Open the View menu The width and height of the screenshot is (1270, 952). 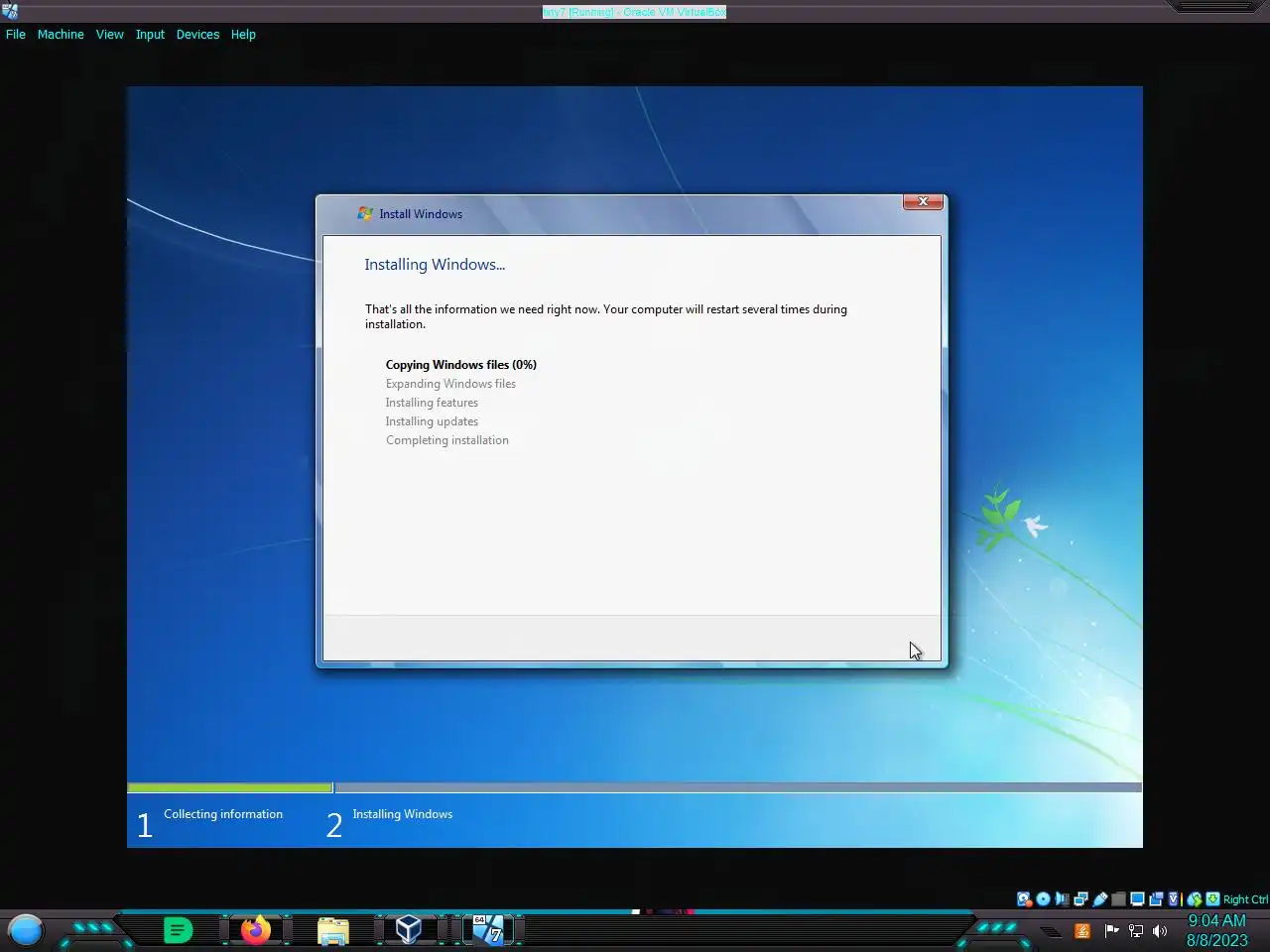point(110,34)
